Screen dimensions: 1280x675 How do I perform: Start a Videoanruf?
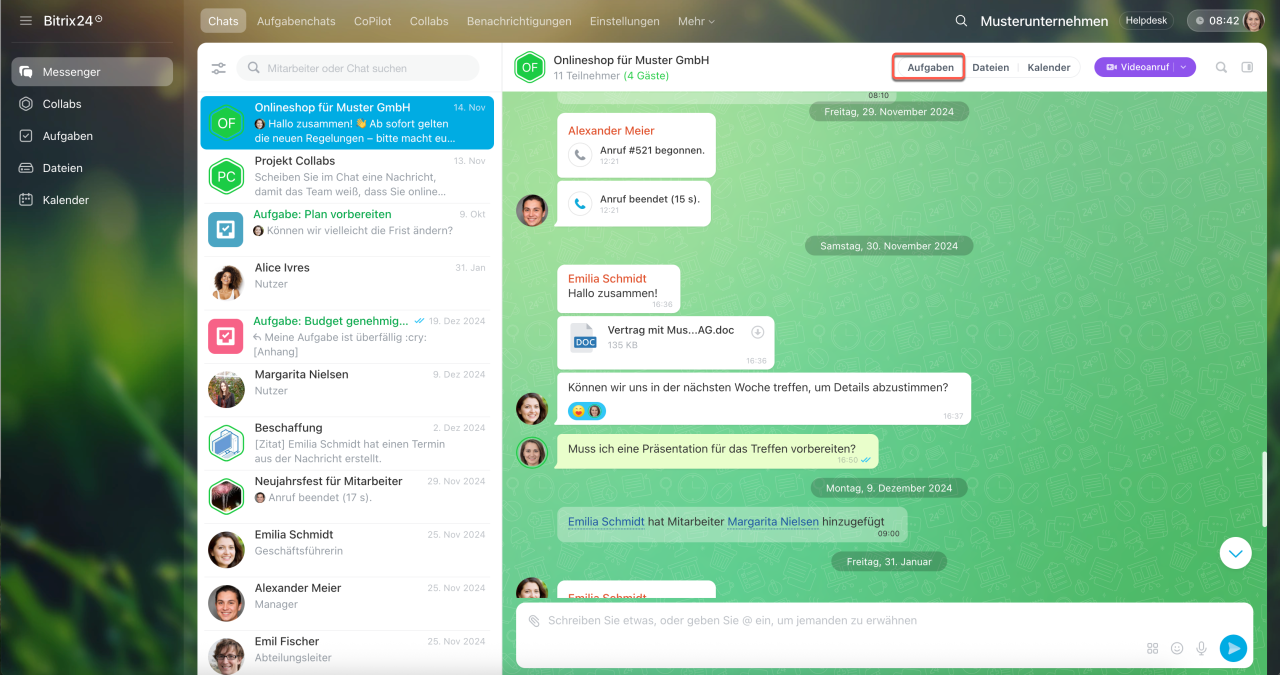(x=1137, y=67)
